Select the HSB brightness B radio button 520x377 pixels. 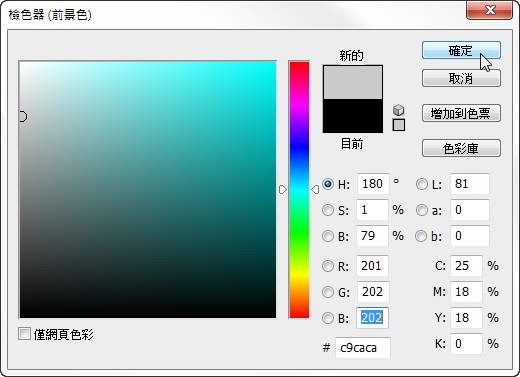click(328, 236)
